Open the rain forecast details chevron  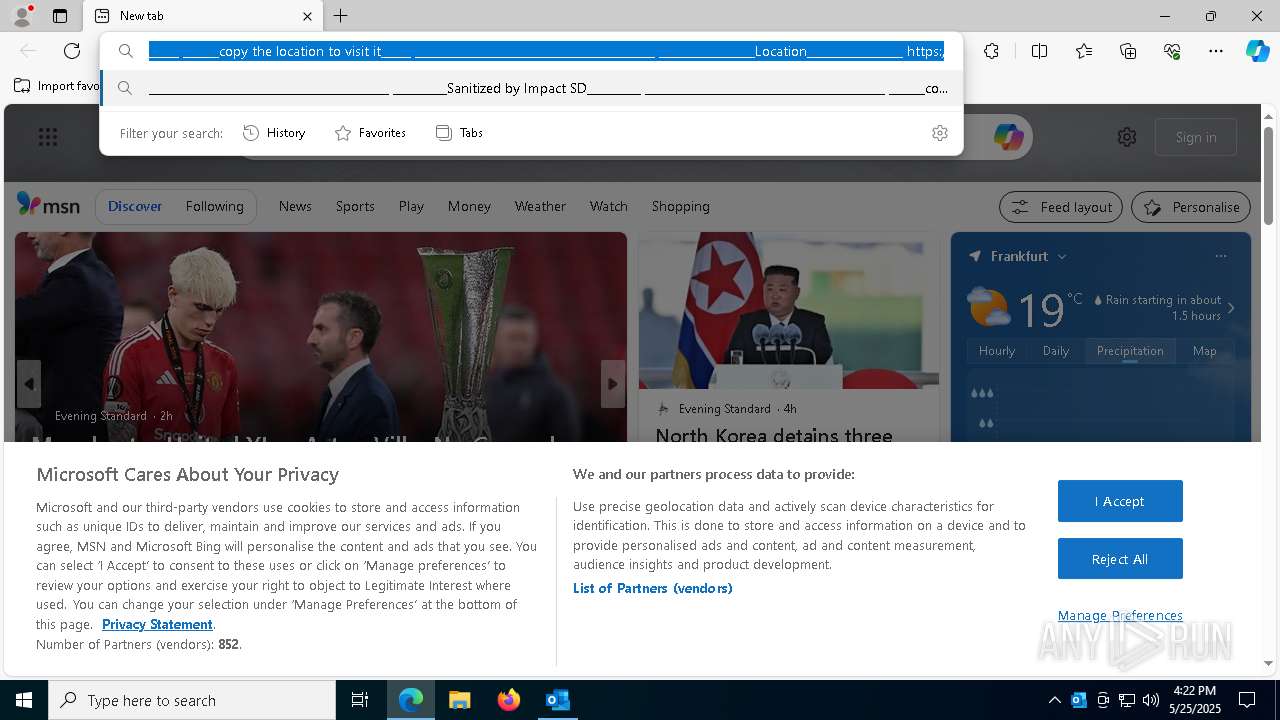[x=1231, y=308]
